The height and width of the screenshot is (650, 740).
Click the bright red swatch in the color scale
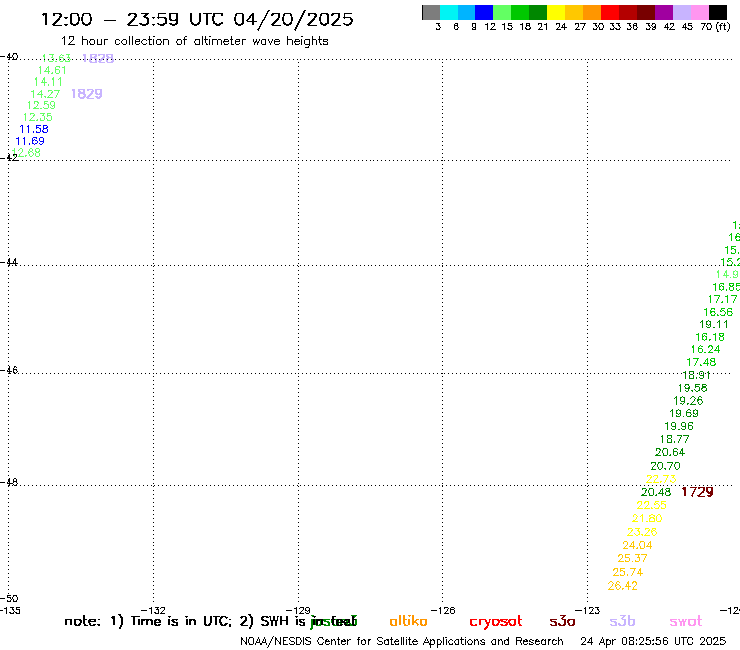point(610,12)
